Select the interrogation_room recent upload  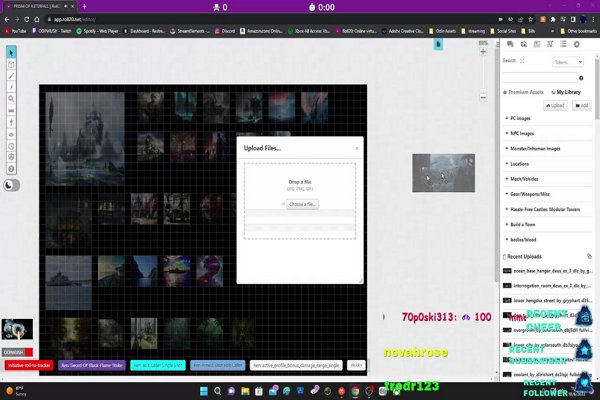[548, 286]
